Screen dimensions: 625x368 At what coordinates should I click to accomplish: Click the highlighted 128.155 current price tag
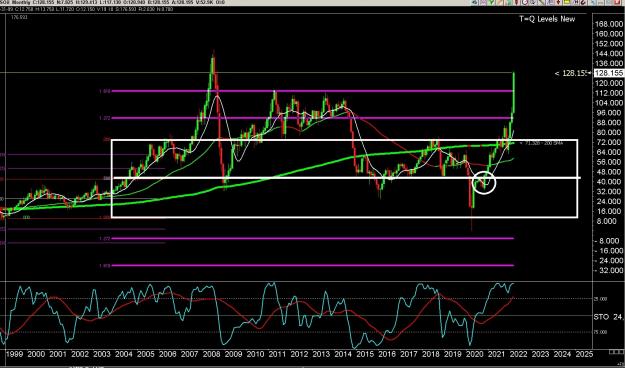click(x=609, y=73)
